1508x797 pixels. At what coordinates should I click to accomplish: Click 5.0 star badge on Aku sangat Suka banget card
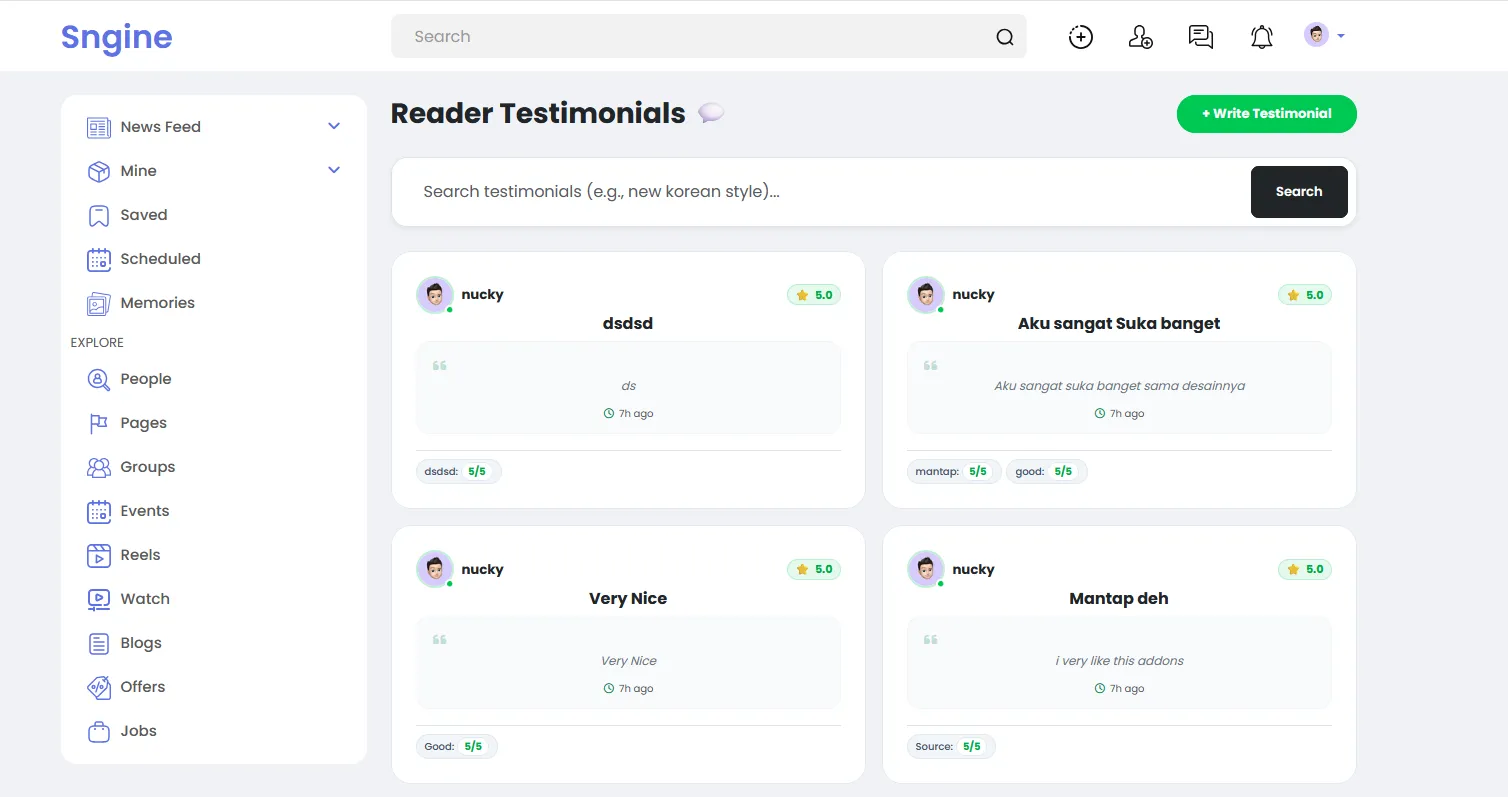click(1305, 295)
